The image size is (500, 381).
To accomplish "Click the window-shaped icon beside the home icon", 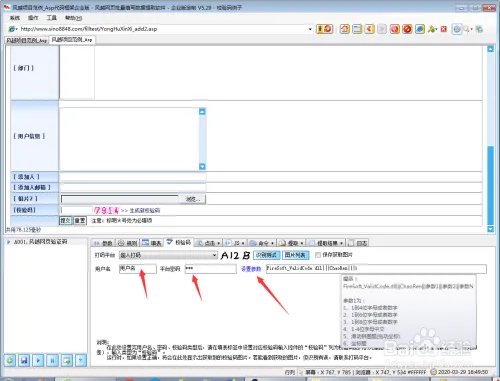I will pyautogui.click(x=357, y=29).
